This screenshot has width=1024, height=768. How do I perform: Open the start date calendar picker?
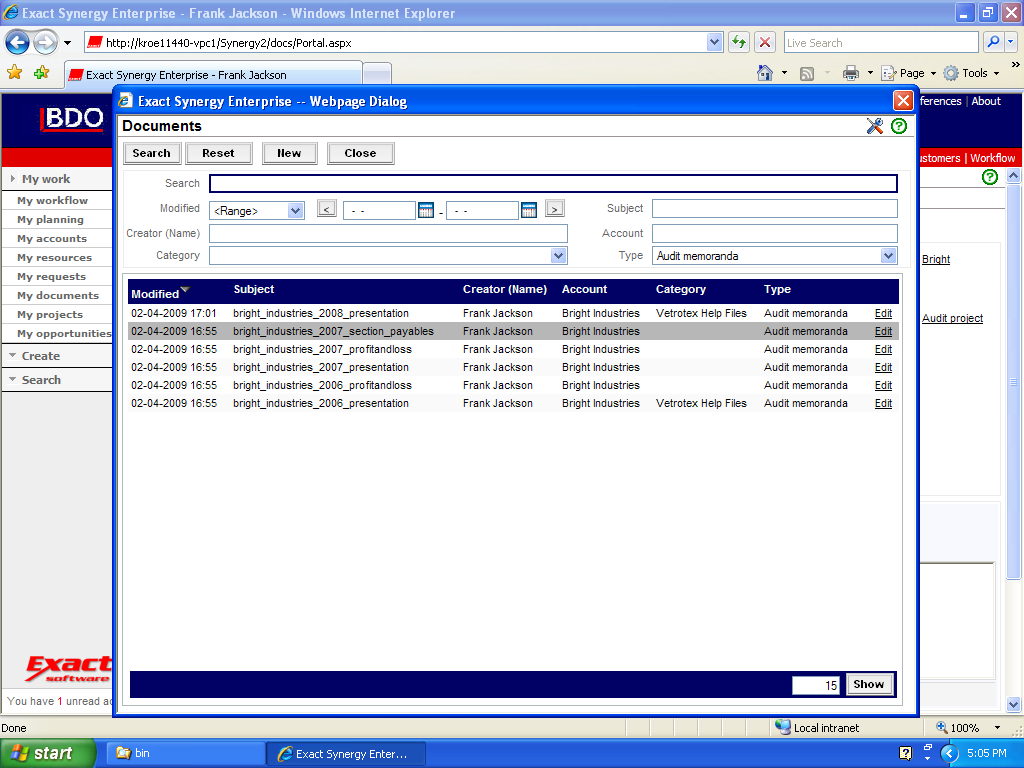[x=426, y=210]
